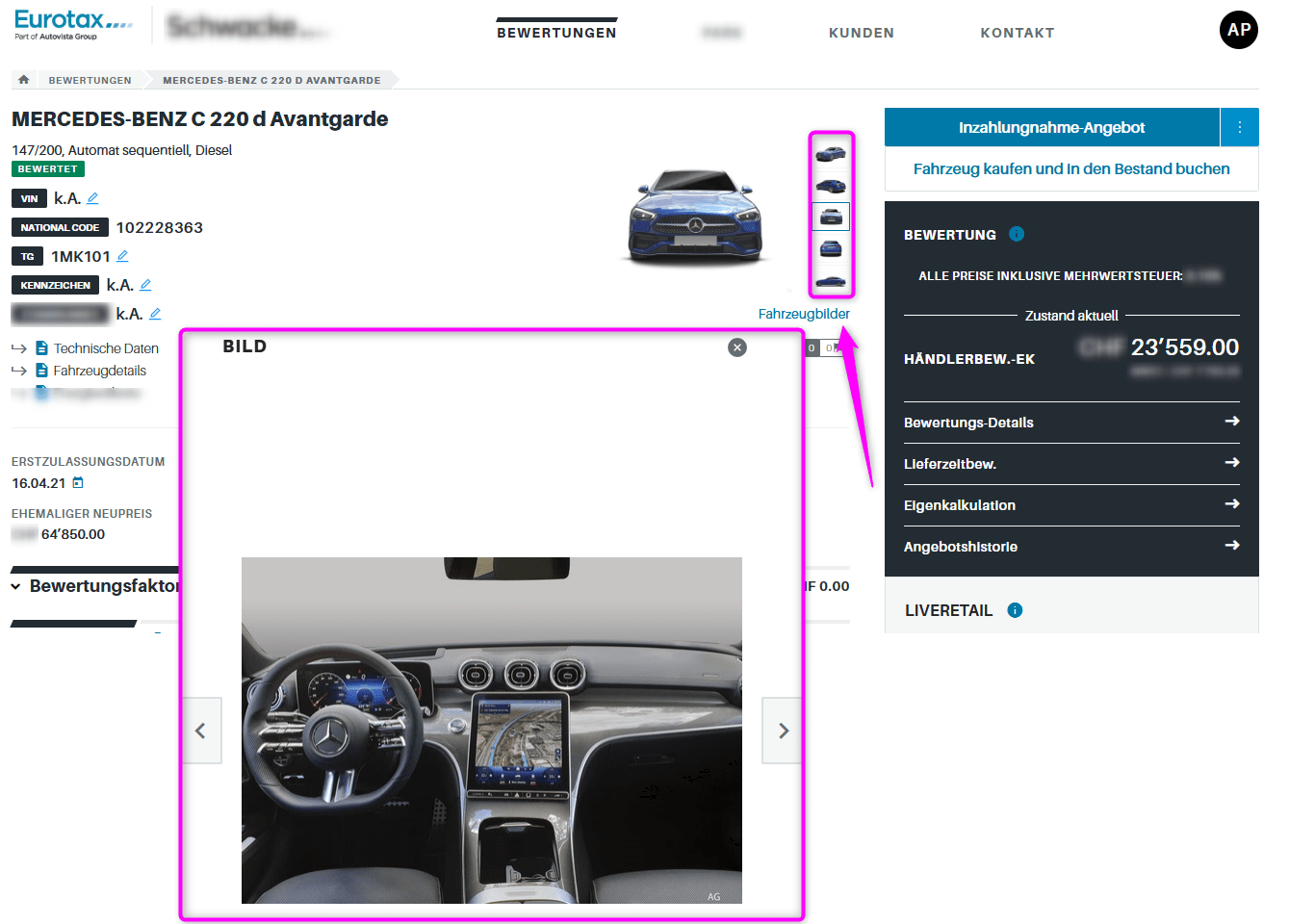Select second car thumbnail

click(831, 185)
